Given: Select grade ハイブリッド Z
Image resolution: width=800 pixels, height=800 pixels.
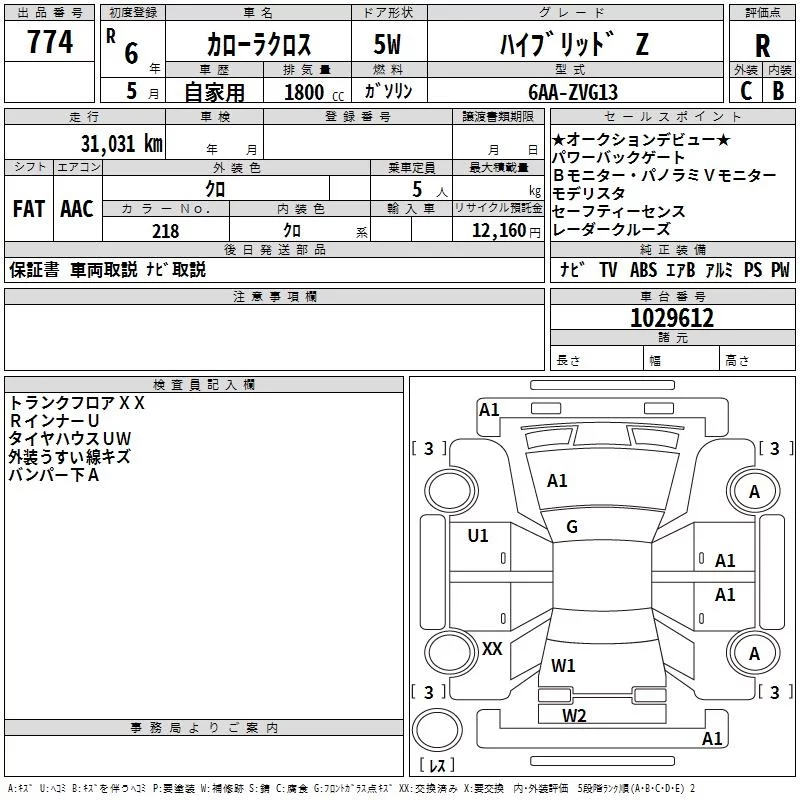Looking at the screenshot, I should coord(574,44).
